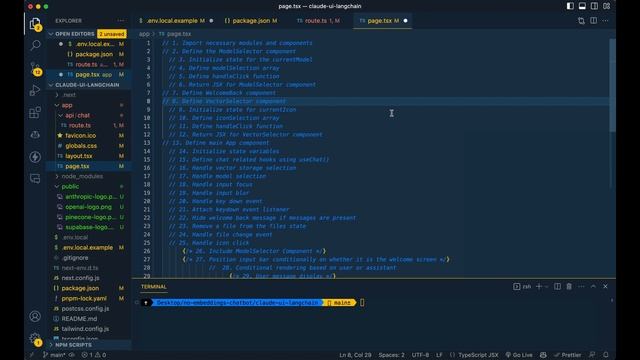
Task: Close the terminal panel
Action: [x=605, y=287]
